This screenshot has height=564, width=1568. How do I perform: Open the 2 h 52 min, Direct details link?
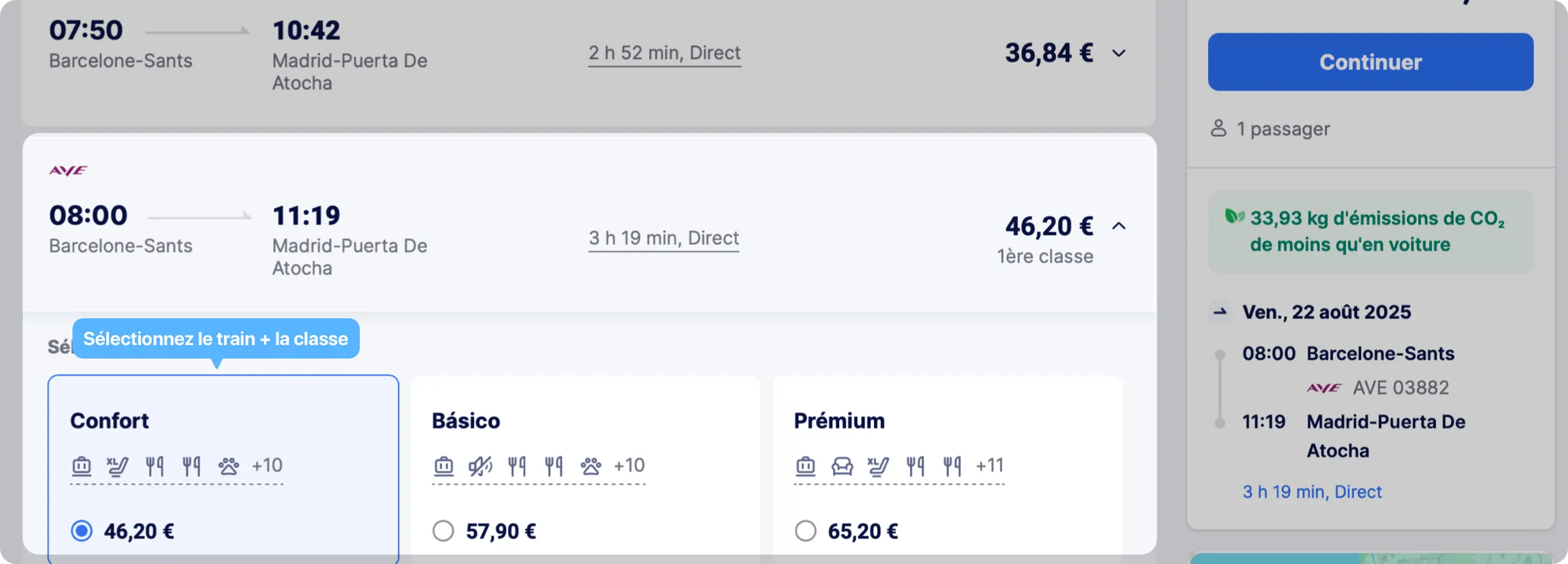pyautogui.click(x=665, y=53)
